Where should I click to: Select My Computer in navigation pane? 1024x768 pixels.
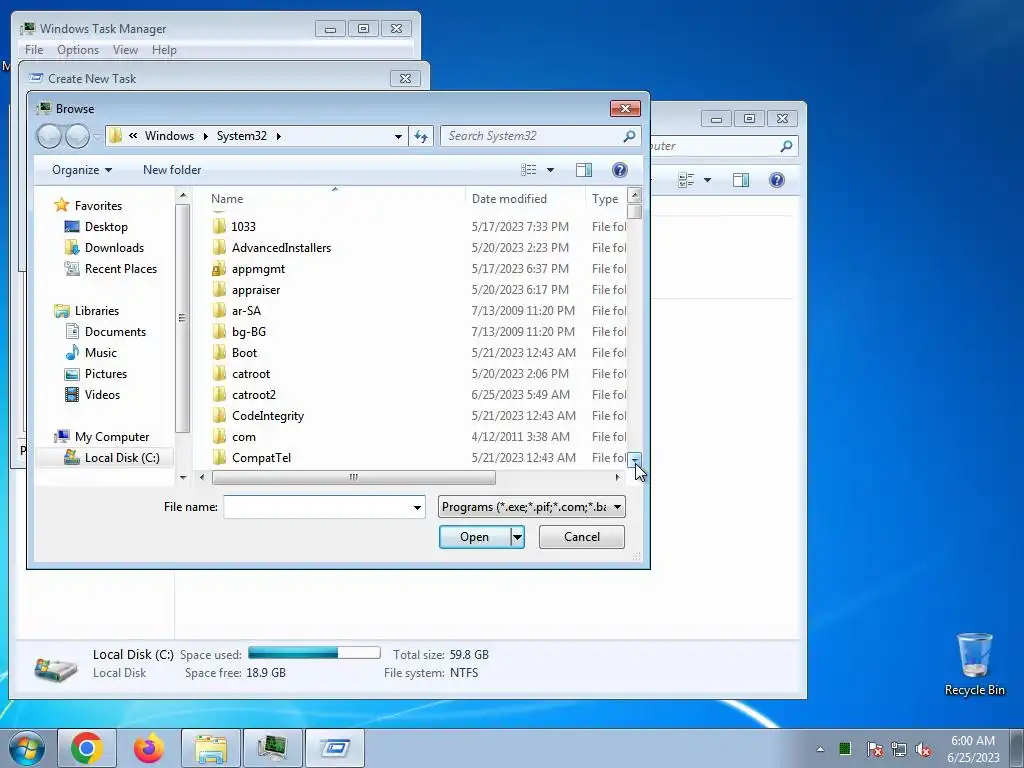[x=112, y=437]
